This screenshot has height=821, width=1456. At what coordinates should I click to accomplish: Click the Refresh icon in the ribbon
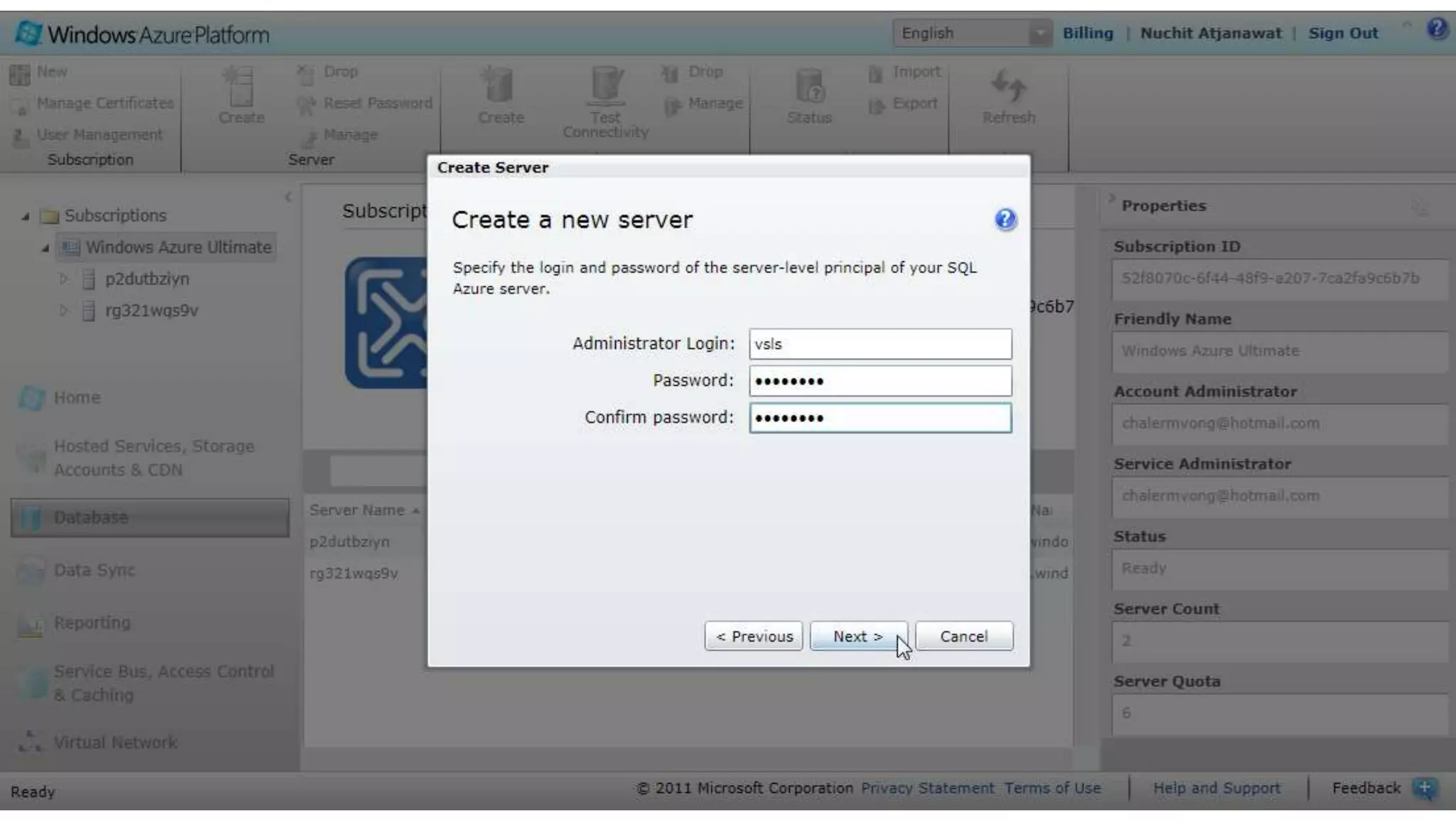tap(1008, 87)
